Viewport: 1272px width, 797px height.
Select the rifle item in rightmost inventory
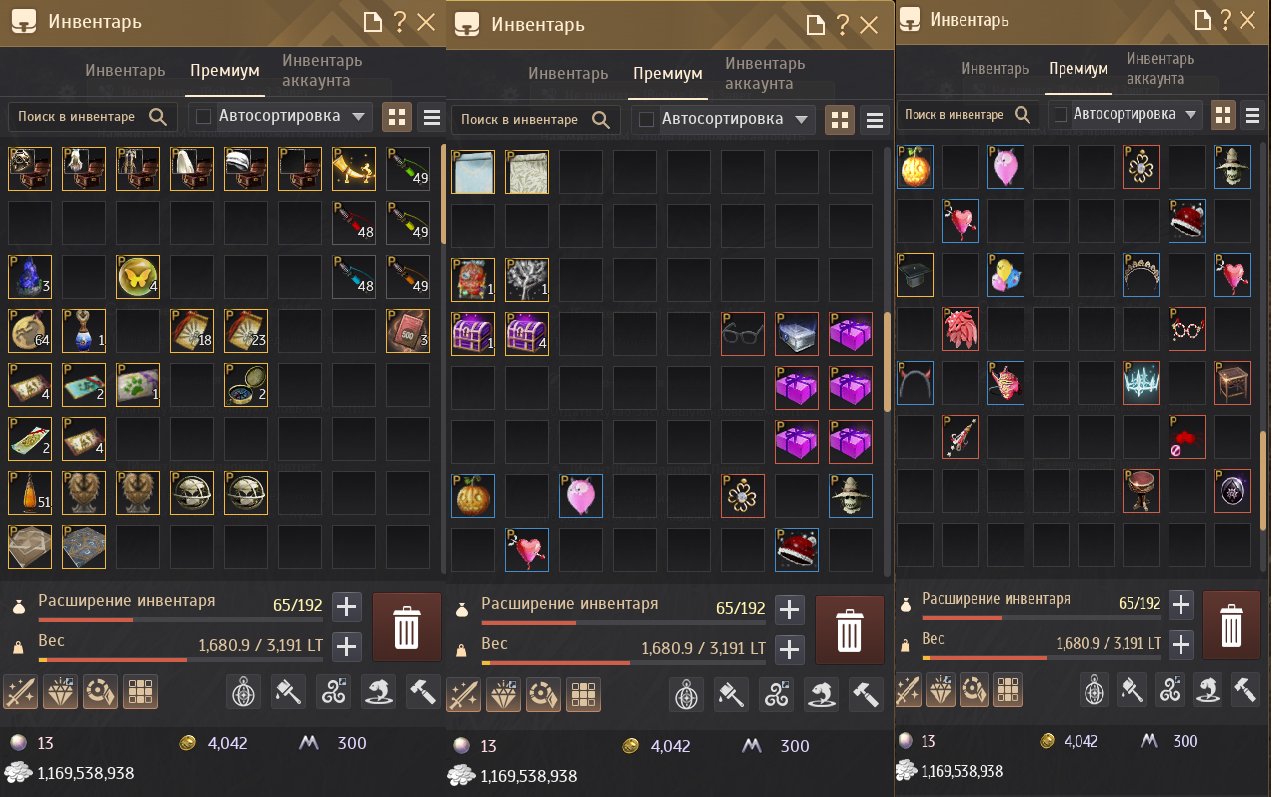click(960, 437)
